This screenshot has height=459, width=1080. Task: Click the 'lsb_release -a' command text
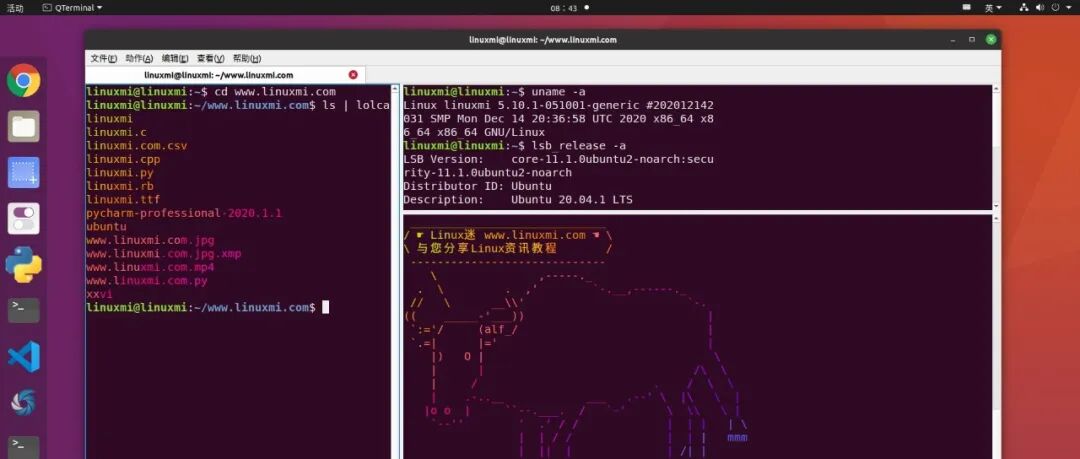click(579, 145)
